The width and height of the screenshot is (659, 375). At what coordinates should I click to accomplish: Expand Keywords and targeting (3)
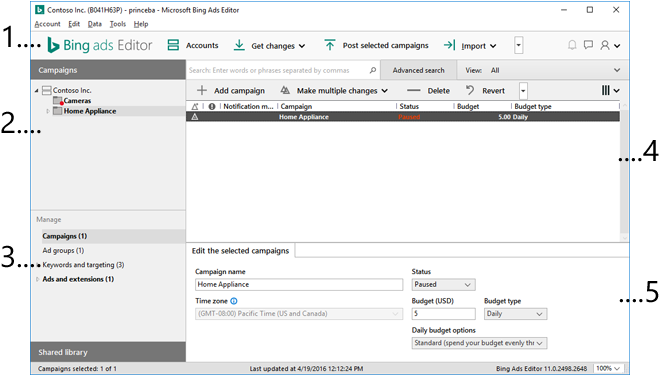[38, 265]
